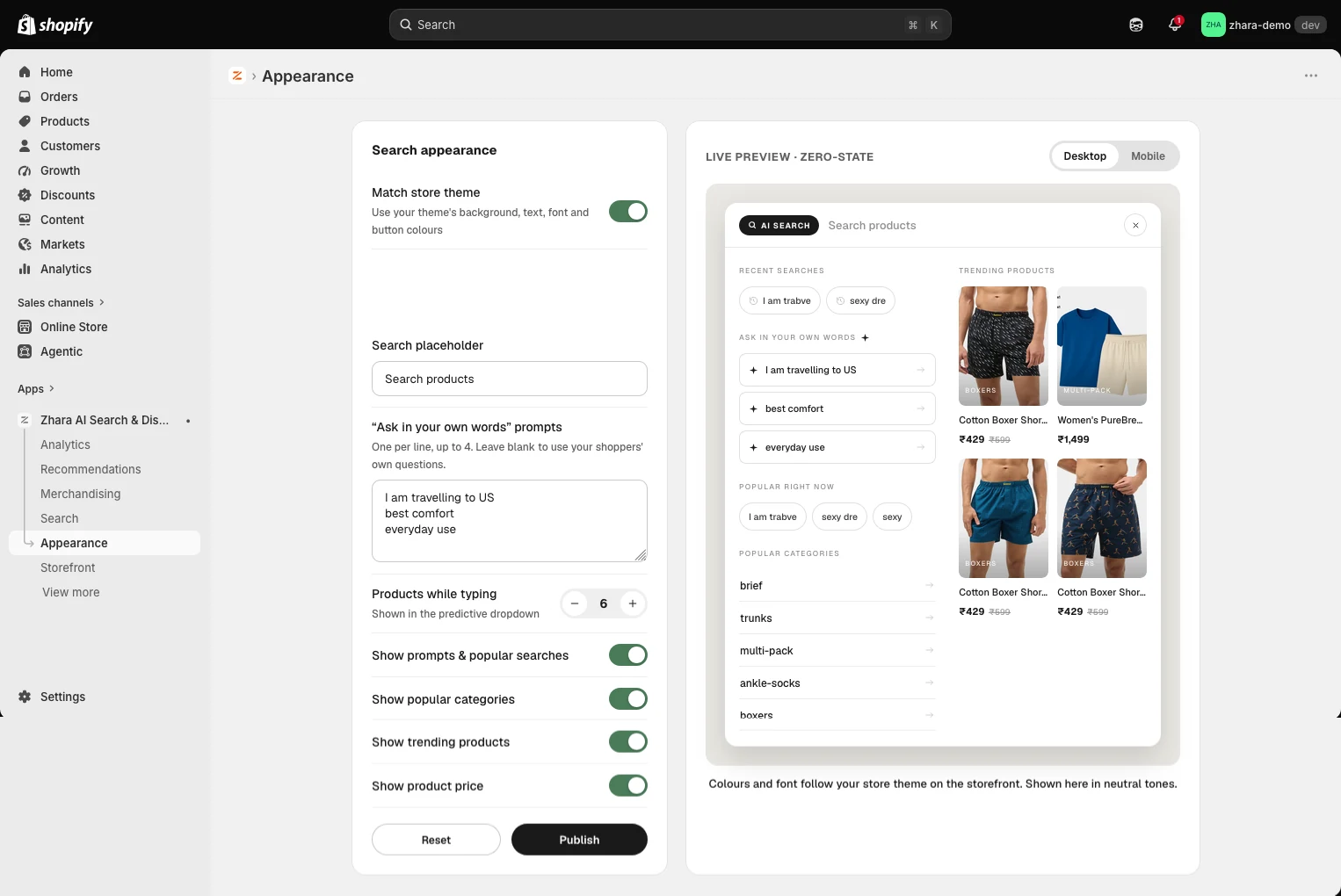
Task: Click the 'everyday use' prompt row
Action: (x=837, y=447)
